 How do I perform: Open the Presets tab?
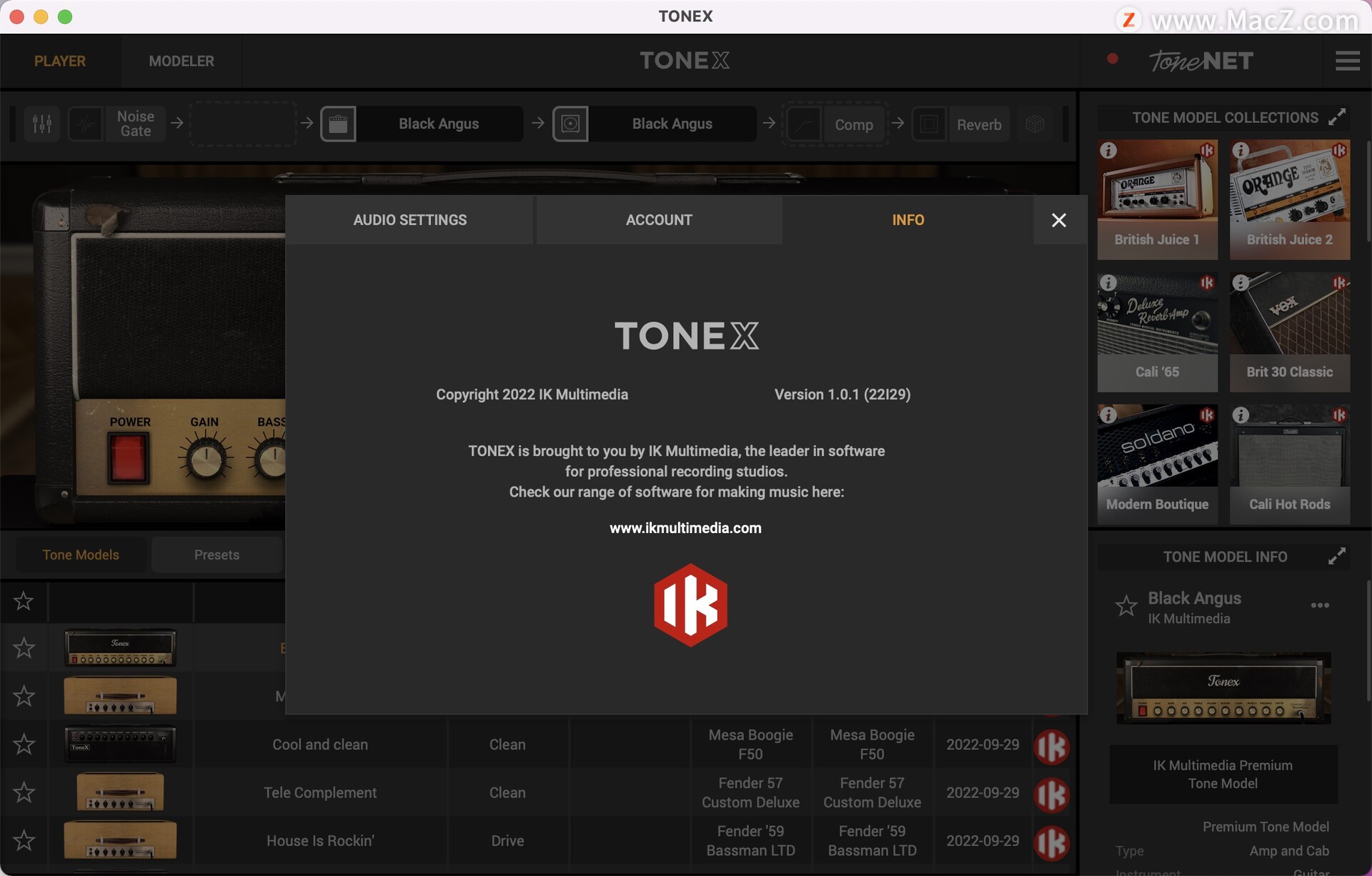(217, 555)
